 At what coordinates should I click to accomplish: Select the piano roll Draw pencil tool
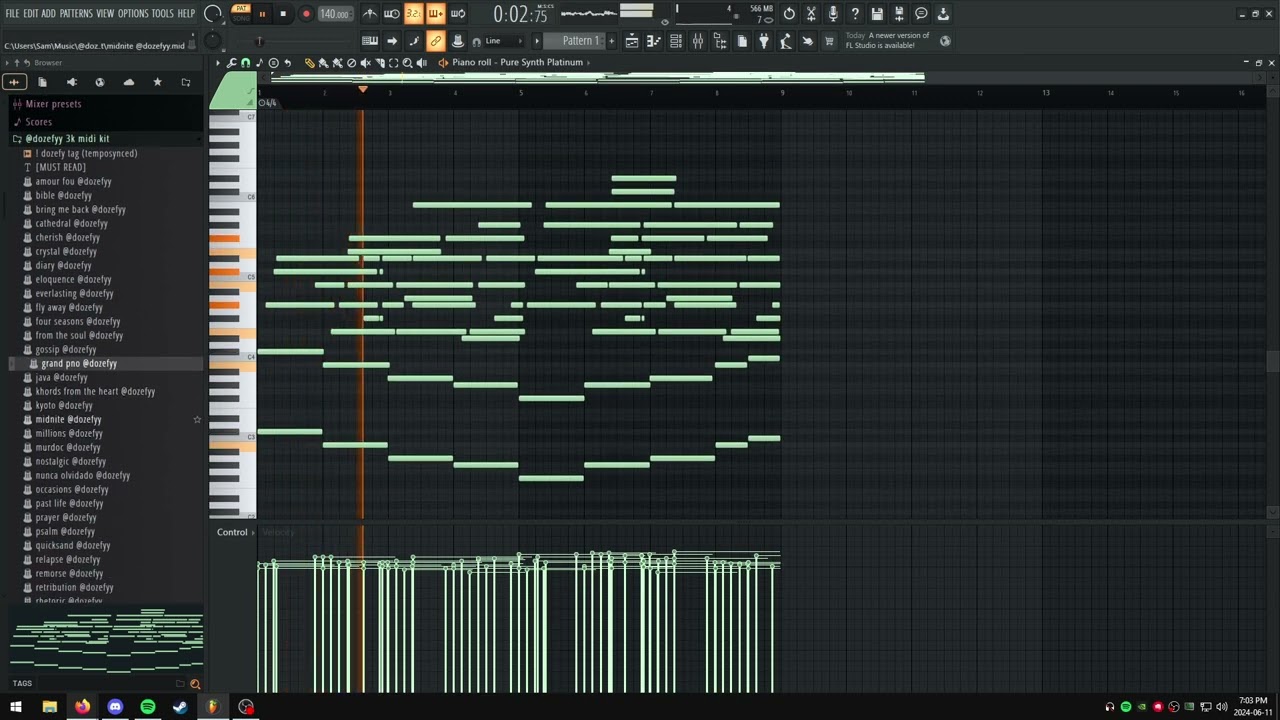(310, 63)
